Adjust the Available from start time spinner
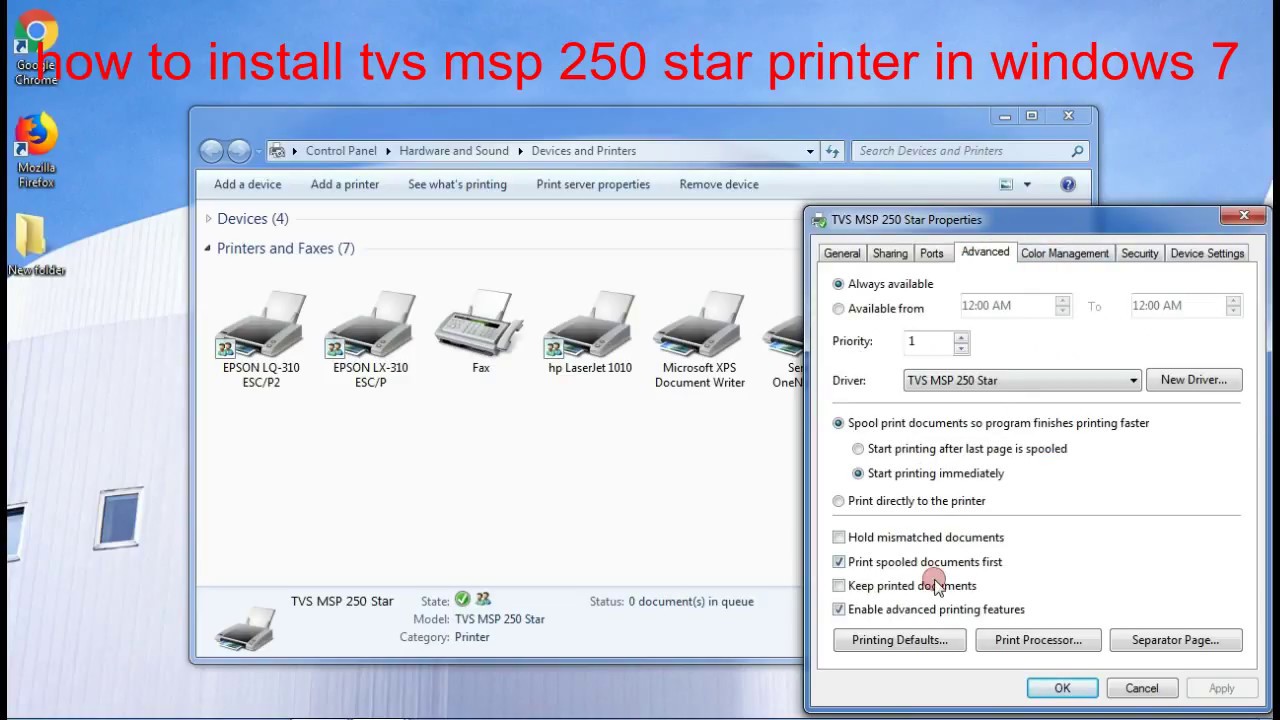Viewport: 1280px width, 720px height. [x=1063, y=306]
